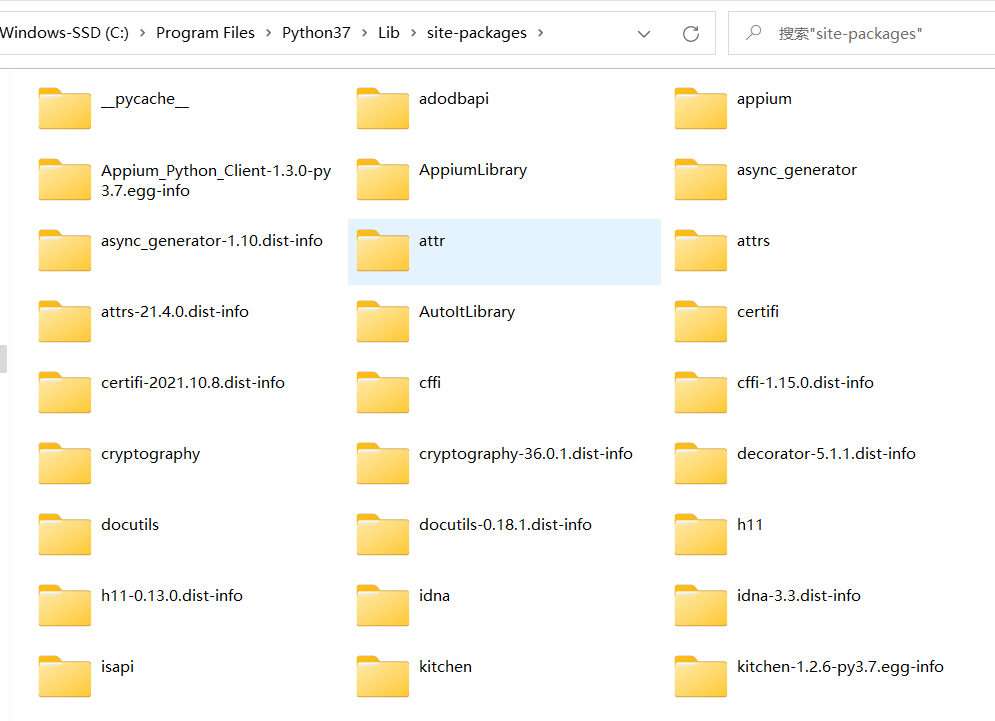Select the attrs-21.4.0.dist-info folder icon
This screenshot has height=721, width=995.
[65, 322]
